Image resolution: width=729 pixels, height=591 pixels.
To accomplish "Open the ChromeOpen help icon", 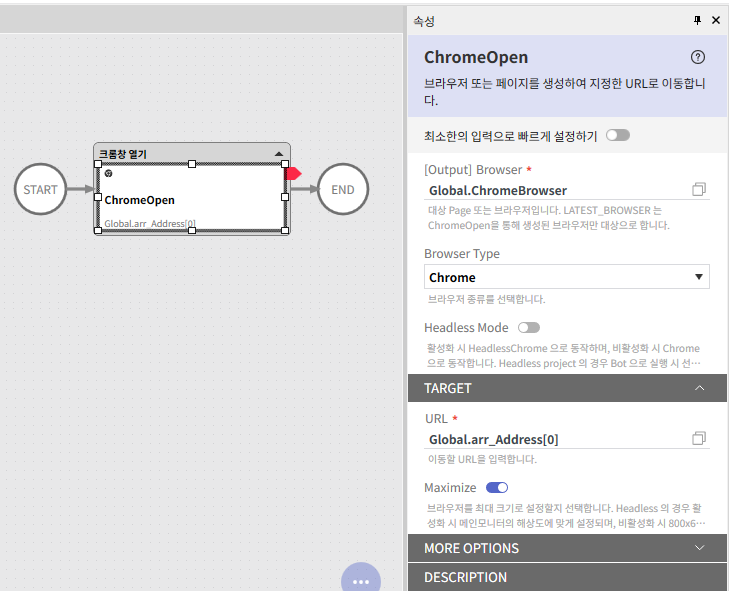I will pyautogui.click(x=697, y=57).
